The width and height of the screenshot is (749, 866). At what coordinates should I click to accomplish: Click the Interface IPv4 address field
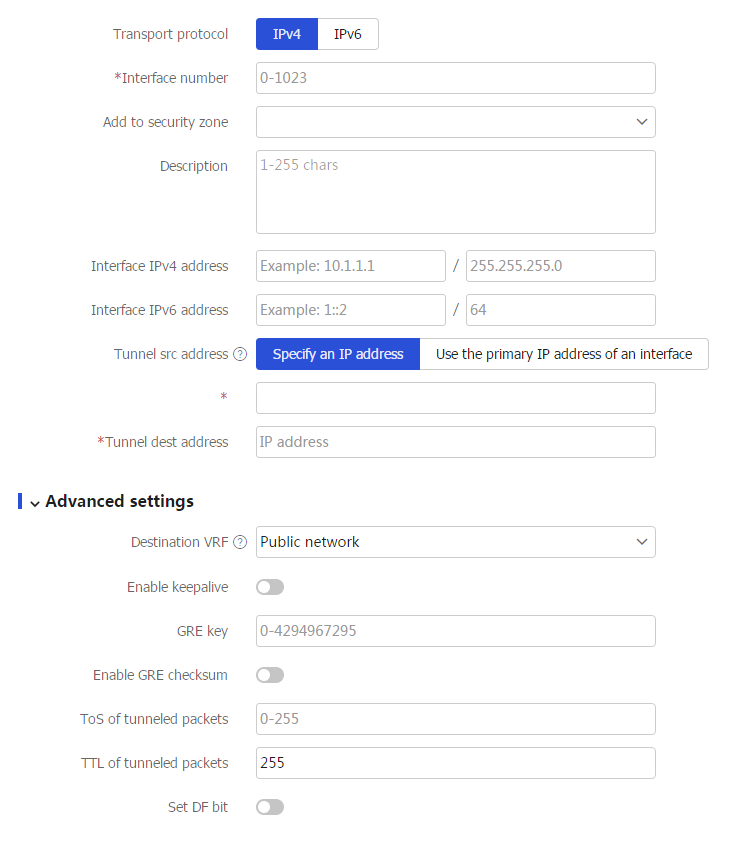(351, 266)
